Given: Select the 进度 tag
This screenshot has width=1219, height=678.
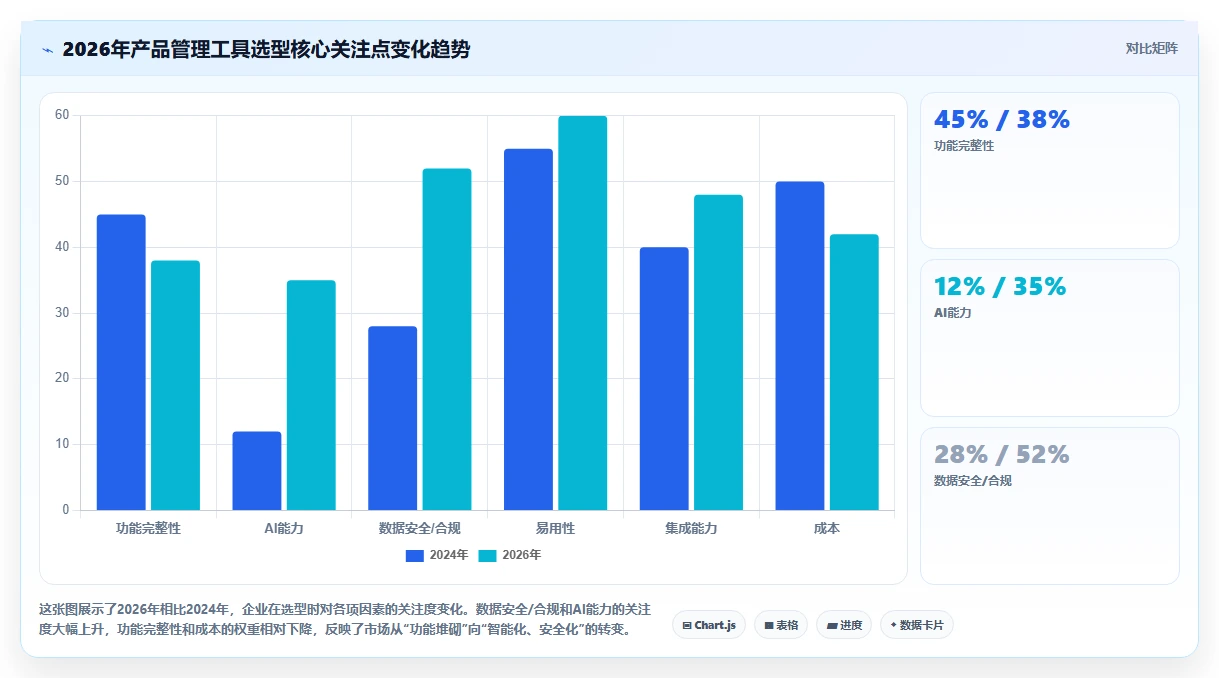Looking at the screenshot, I should 844,625.
